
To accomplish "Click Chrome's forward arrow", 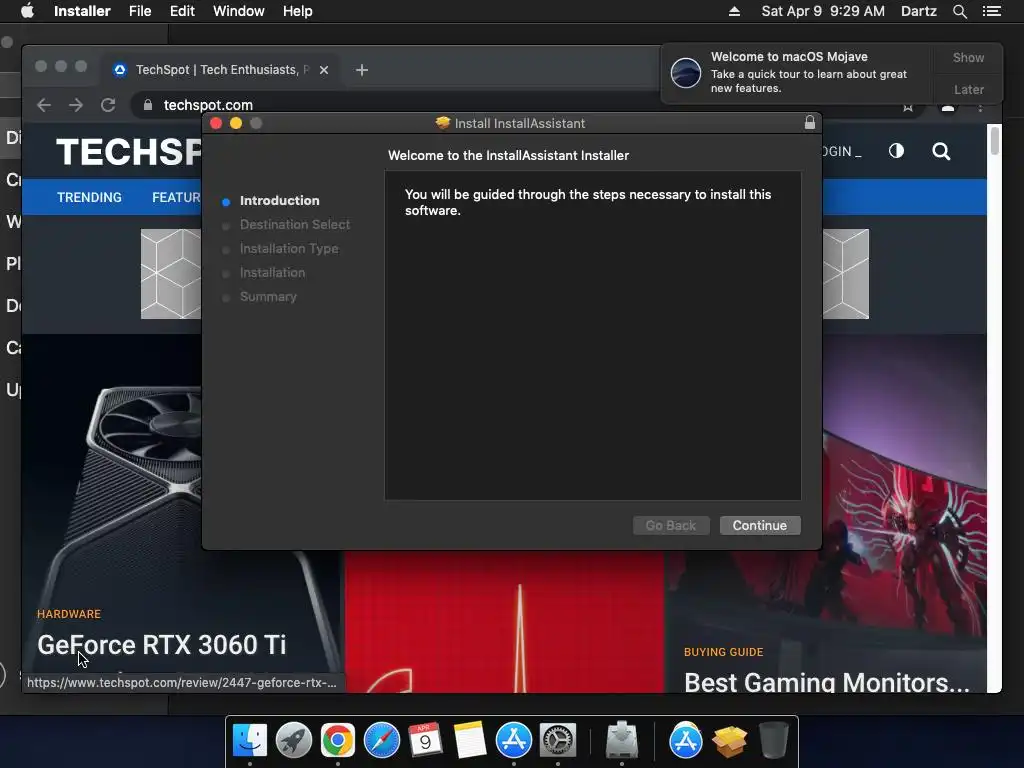I will (76, 105).
